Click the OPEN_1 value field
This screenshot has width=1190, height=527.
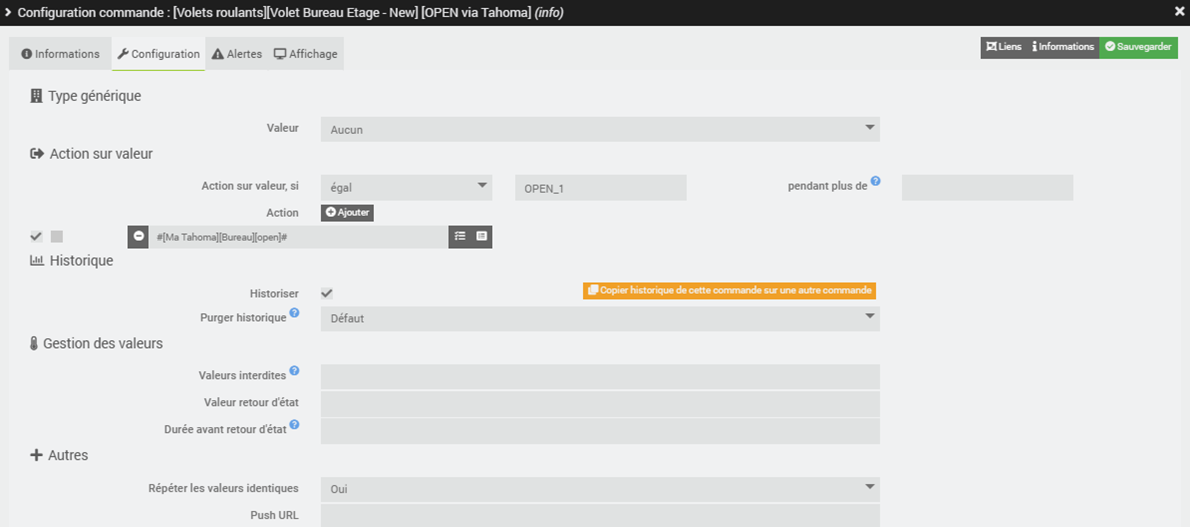point(600,188)
